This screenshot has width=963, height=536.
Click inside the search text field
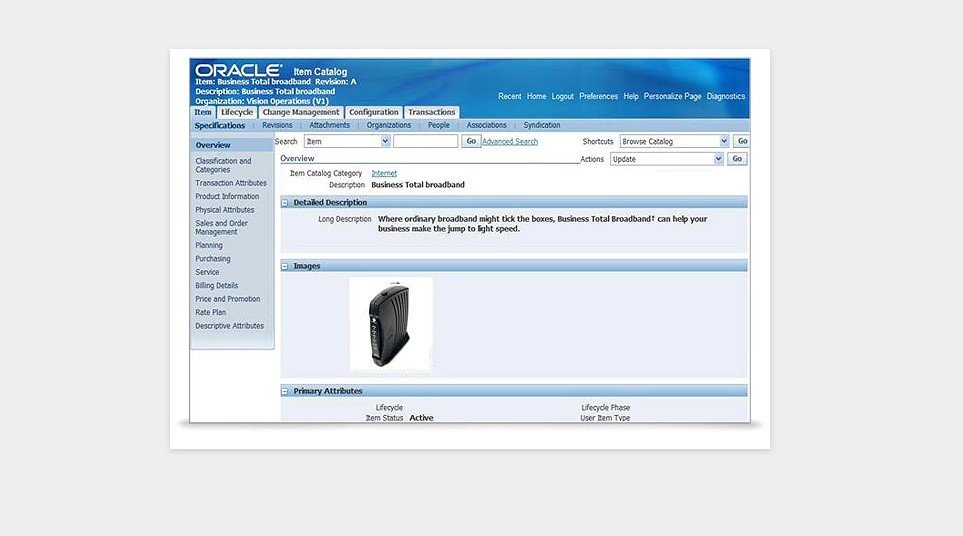pyautogui.click(x=425, y=142)
